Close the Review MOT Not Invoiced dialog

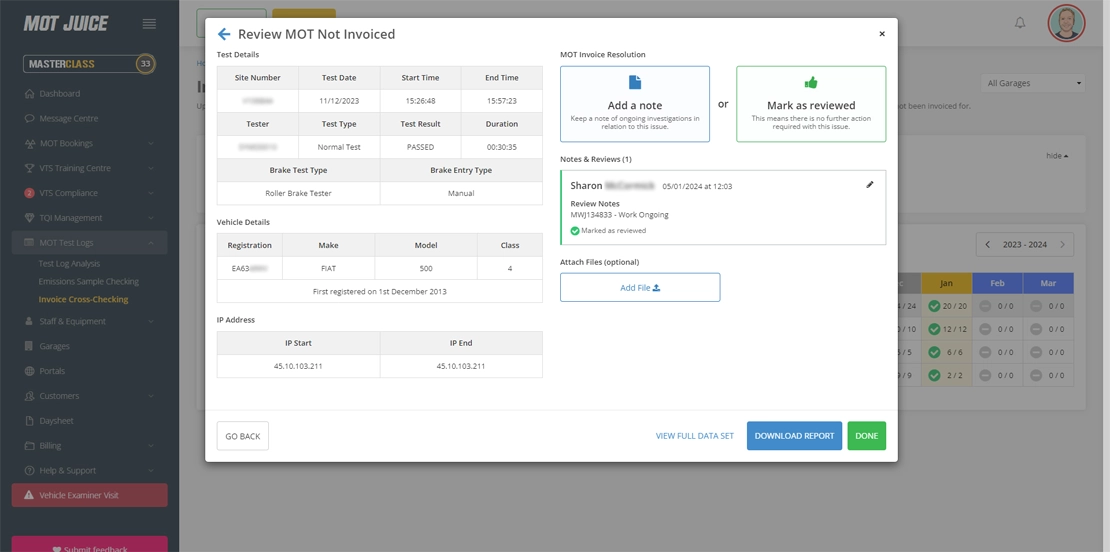pos(881,34)
